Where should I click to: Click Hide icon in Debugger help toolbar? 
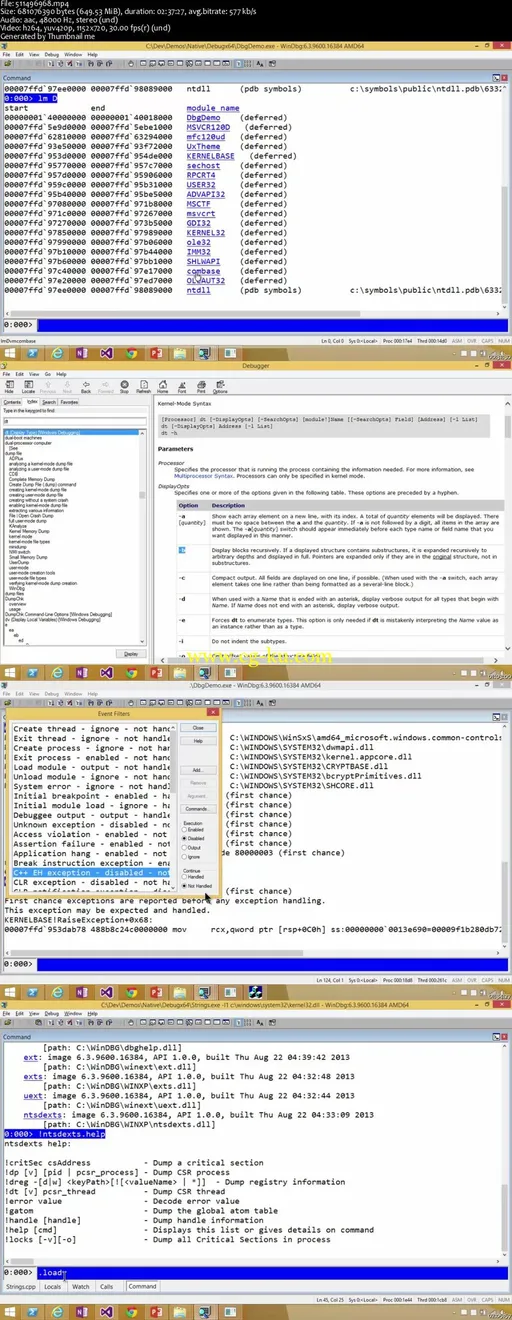pos(8,386)
